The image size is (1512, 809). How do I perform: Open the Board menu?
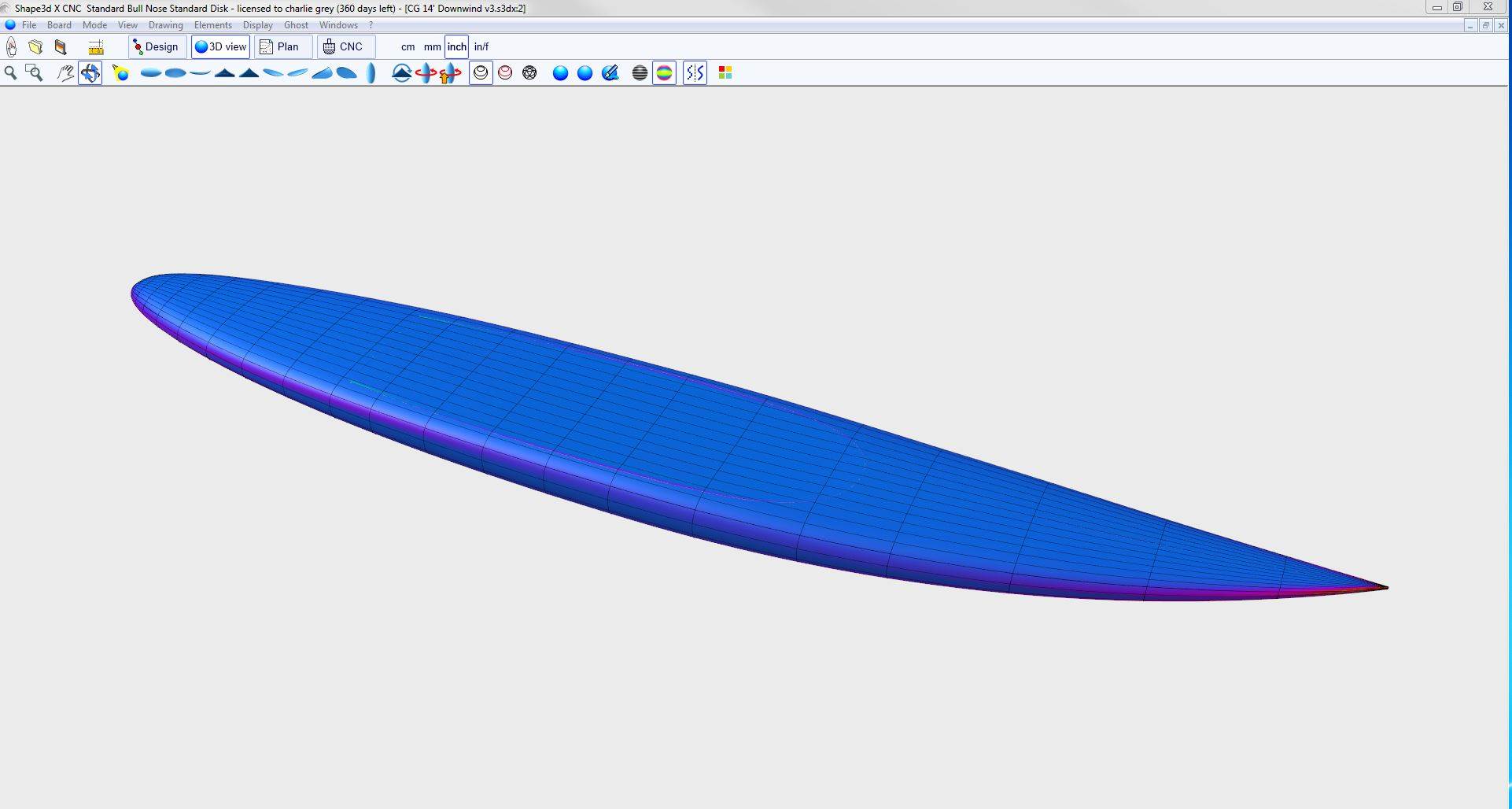[x=59, y=25]
